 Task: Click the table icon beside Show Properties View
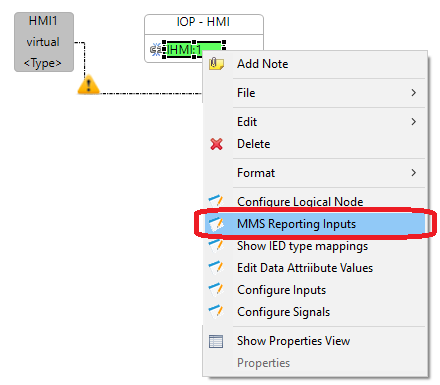[x=216, y=341]
